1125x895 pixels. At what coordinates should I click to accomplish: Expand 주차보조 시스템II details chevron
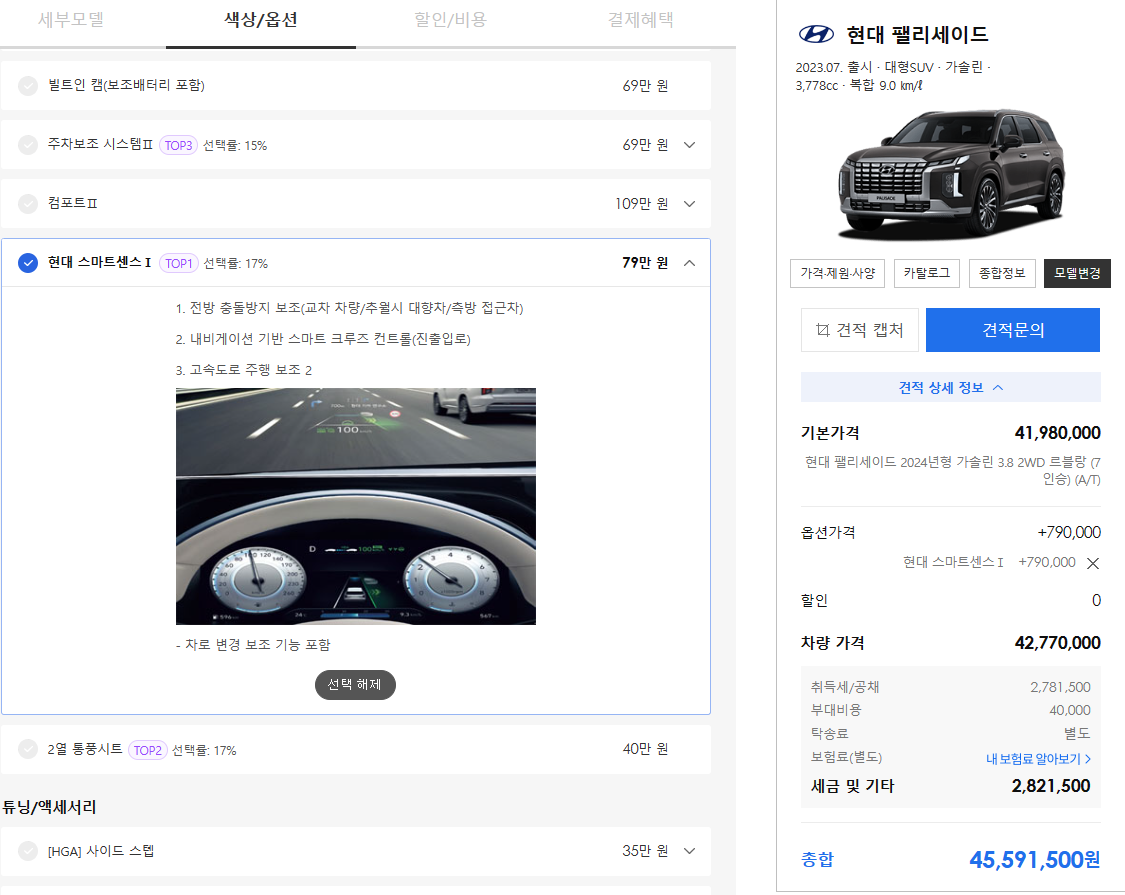point(689,145)
